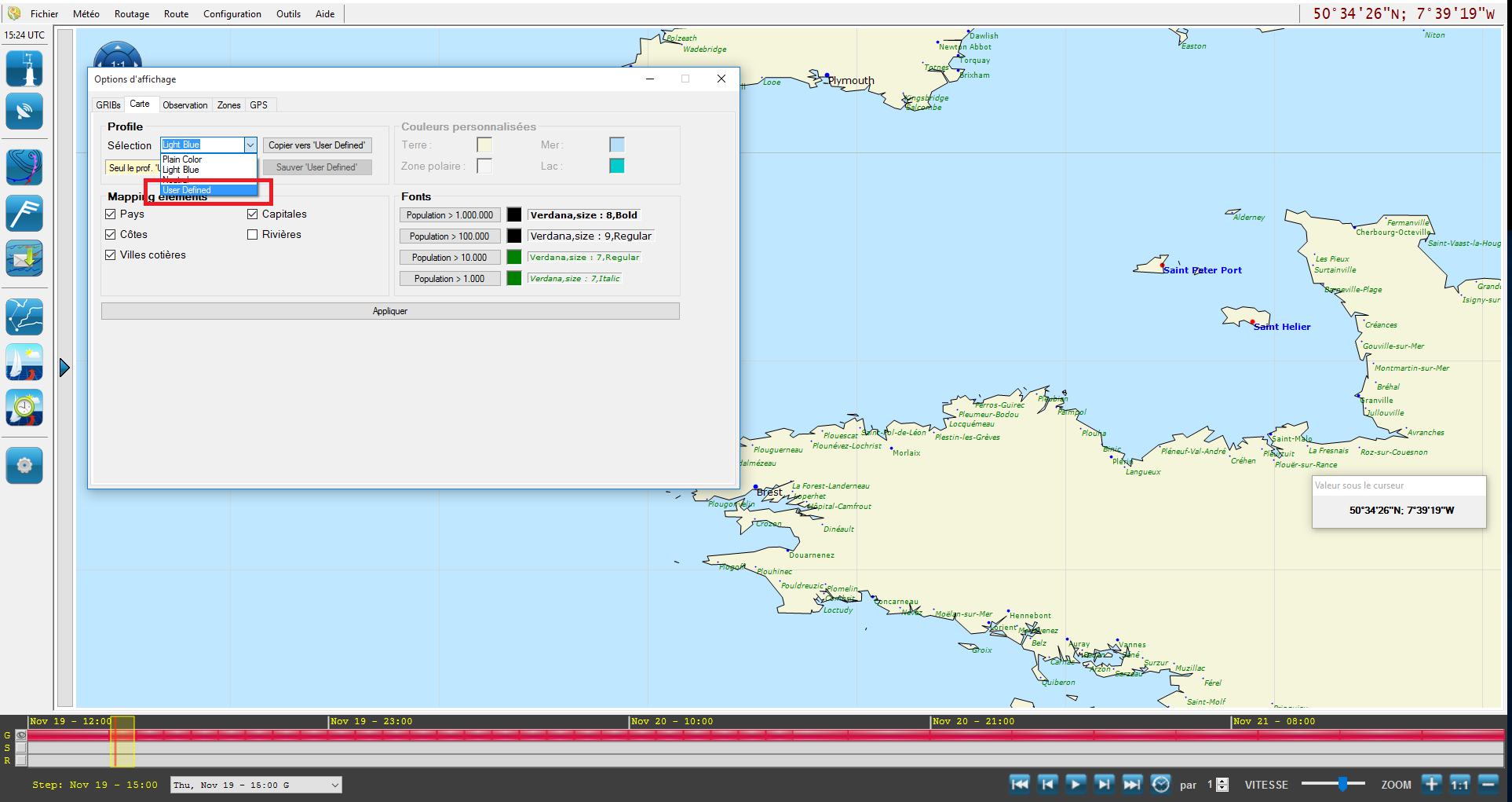Open the satellite dish icon panel
The width and height of the screenshot is (1512, 802).
pyautogui.click(x=24, y=112)
